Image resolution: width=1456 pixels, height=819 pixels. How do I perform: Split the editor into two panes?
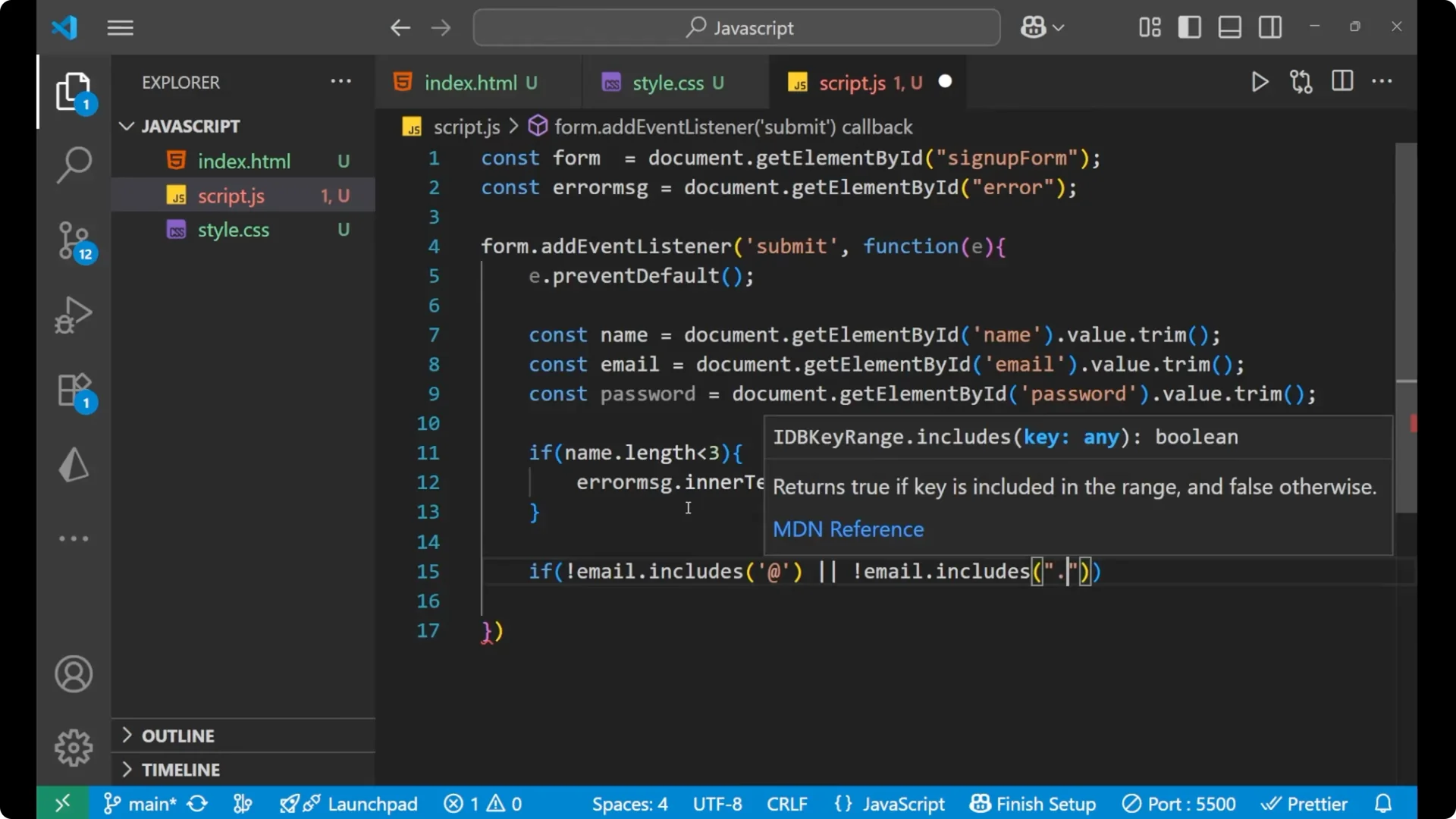pyautogui.click(x=1342, y=81)
